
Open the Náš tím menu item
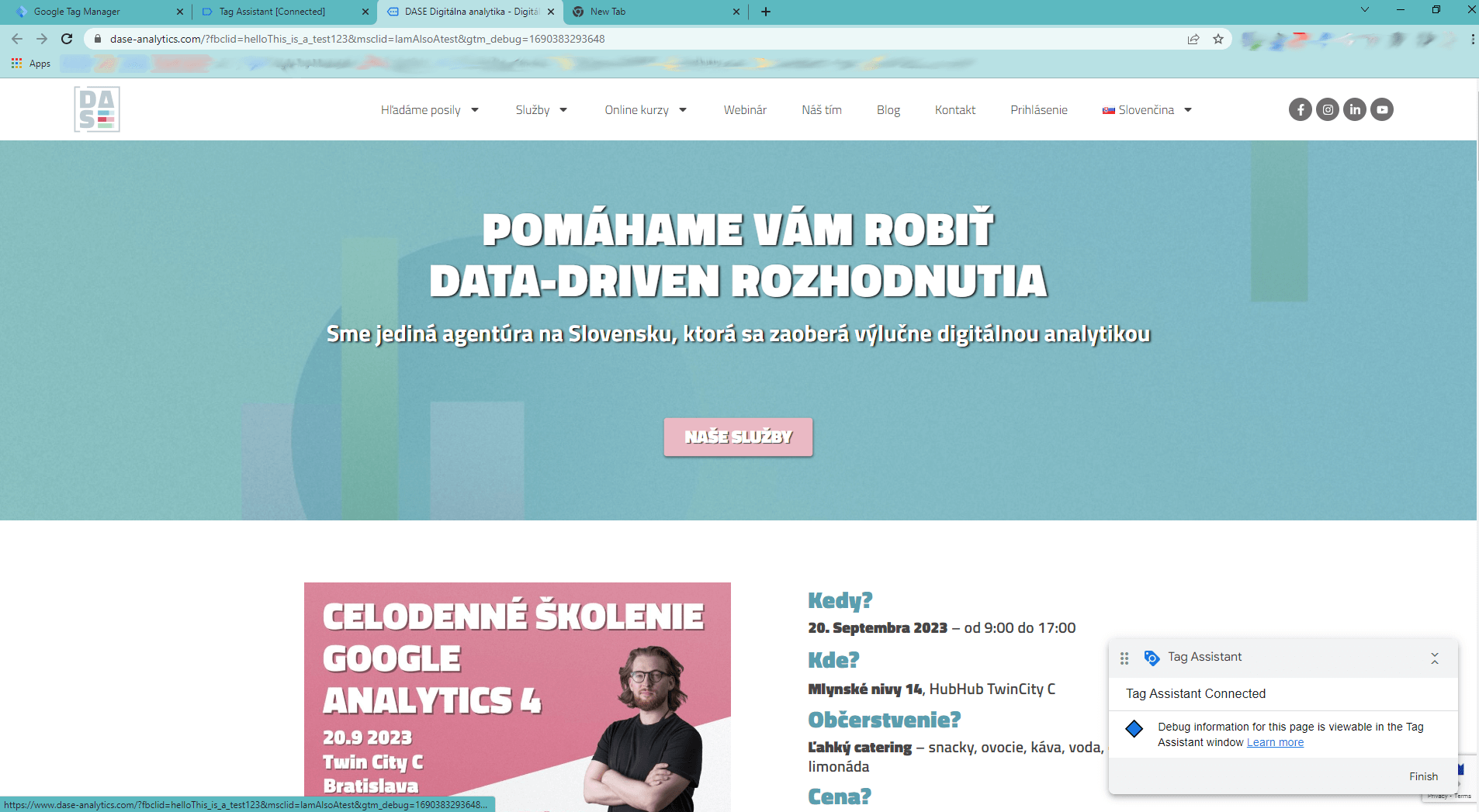[822, 110]
